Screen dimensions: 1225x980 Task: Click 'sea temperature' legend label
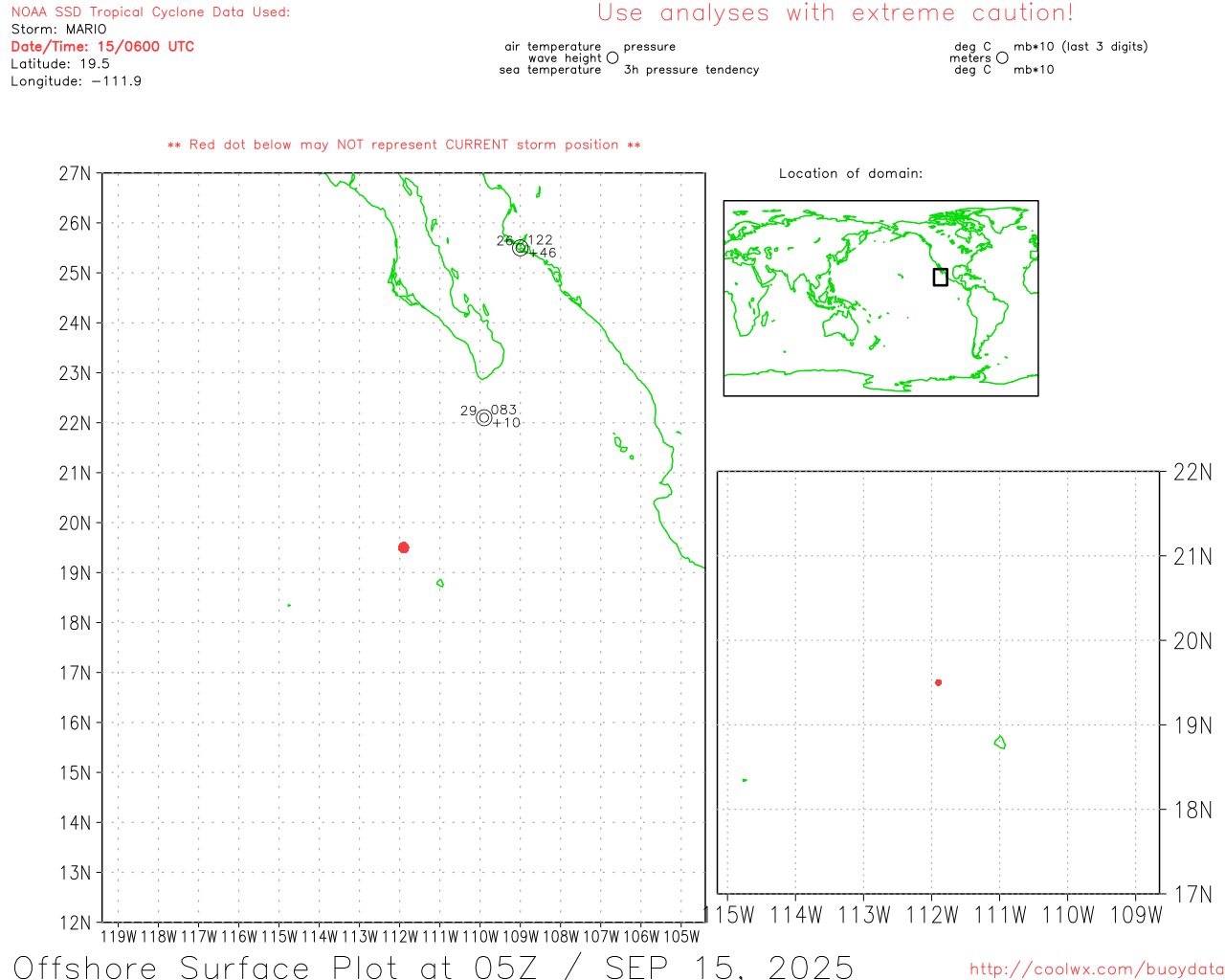coord(550,70)
